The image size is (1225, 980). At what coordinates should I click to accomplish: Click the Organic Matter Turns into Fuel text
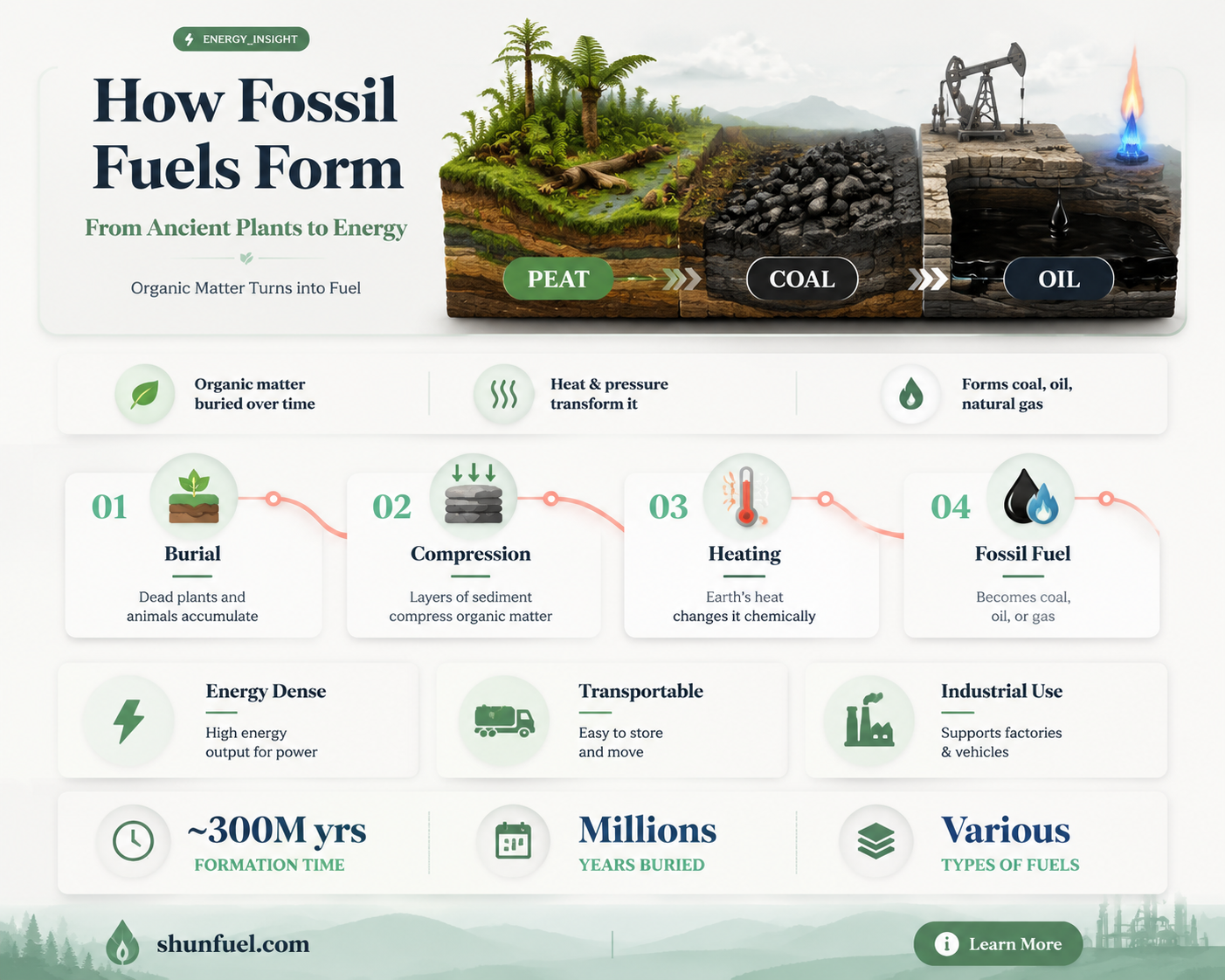(246, 288)
